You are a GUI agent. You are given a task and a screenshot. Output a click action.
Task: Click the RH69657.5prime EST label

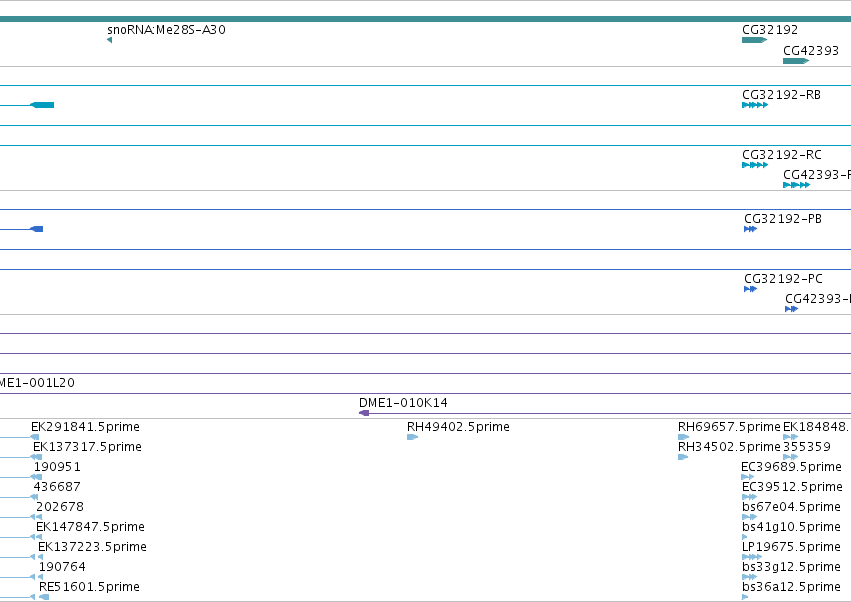click(x=729, y=427)
